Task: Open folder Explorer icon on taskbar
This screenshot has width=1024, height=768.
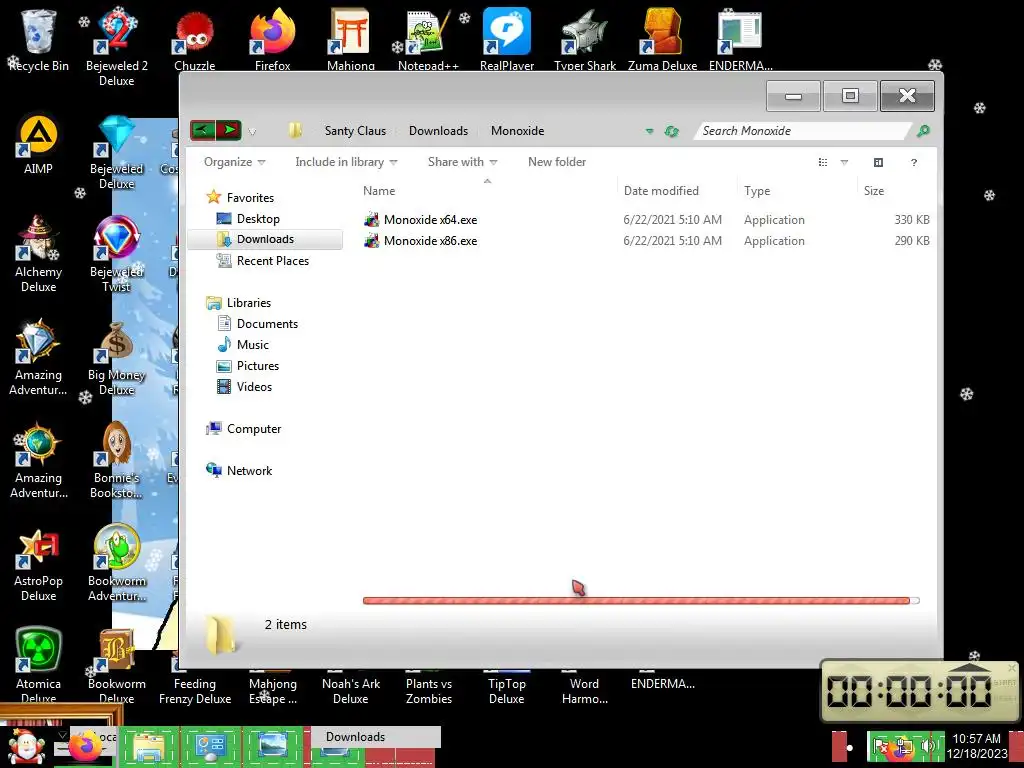Action: click(x=149, y=746)
